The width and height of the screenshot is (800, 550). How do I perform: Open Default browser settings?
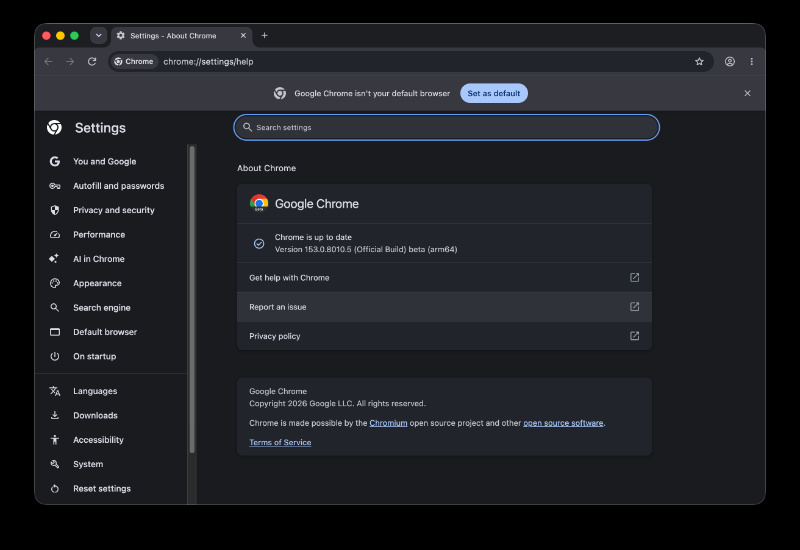[111, 332]
